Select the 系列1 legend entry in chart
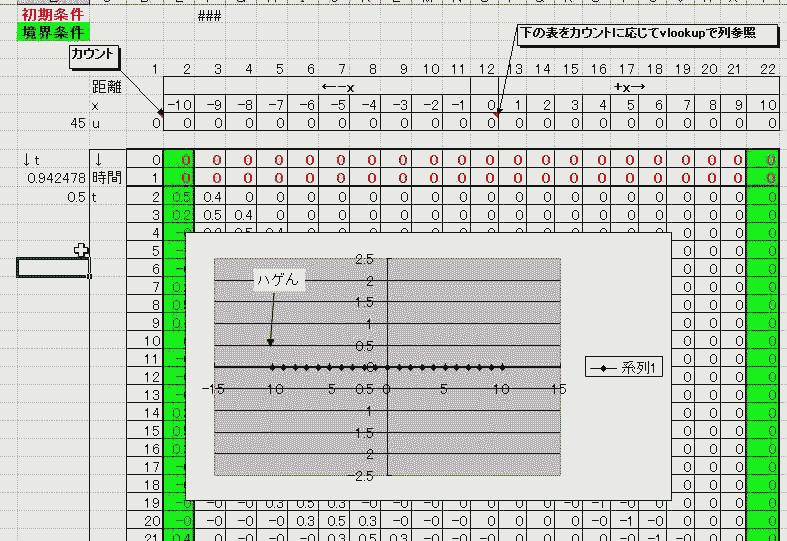The height and width of the screenshot is (541, 787). (x=624, y=368)
